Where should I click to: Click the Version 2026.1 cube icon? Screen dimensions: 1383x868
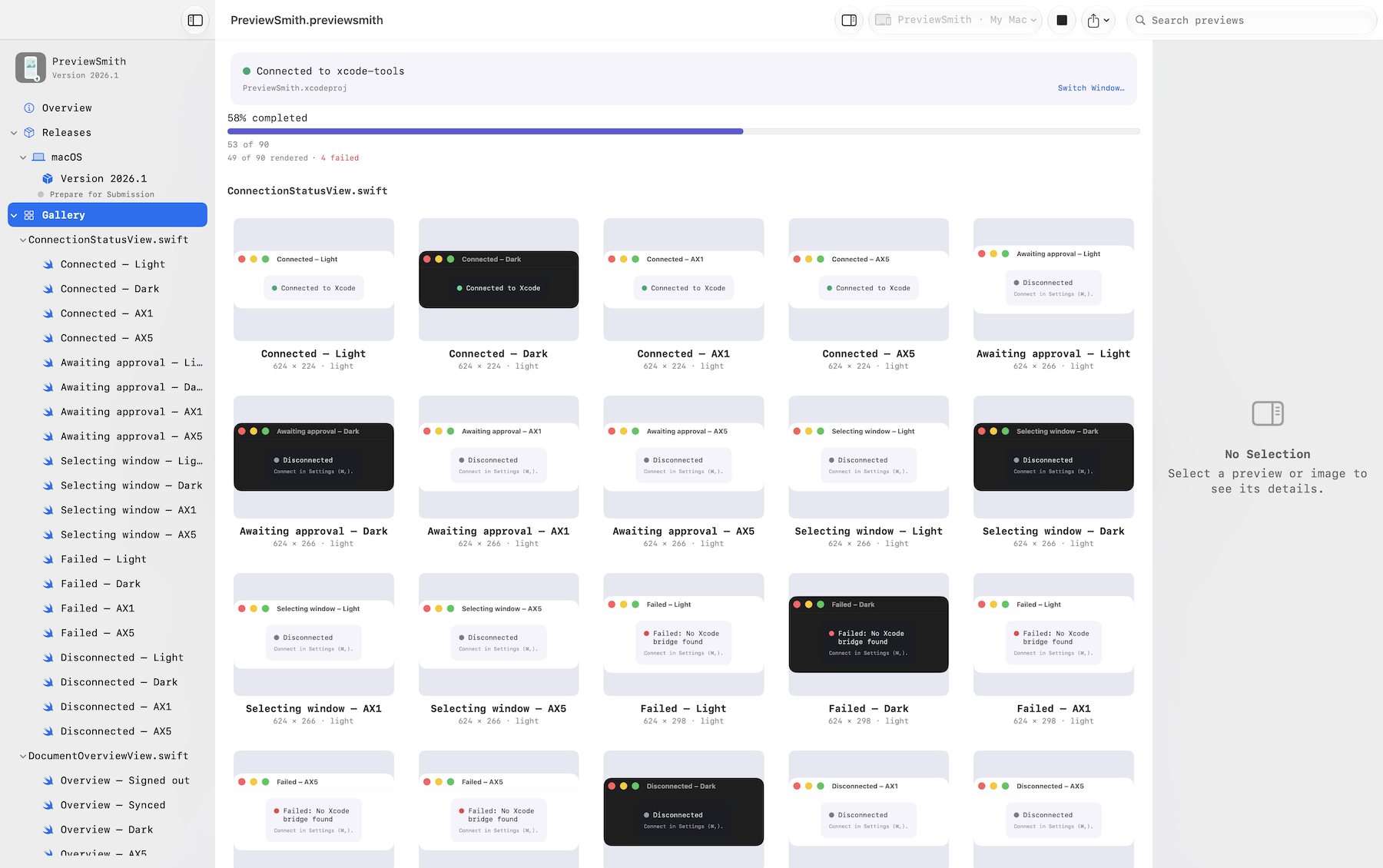[48, 179]
